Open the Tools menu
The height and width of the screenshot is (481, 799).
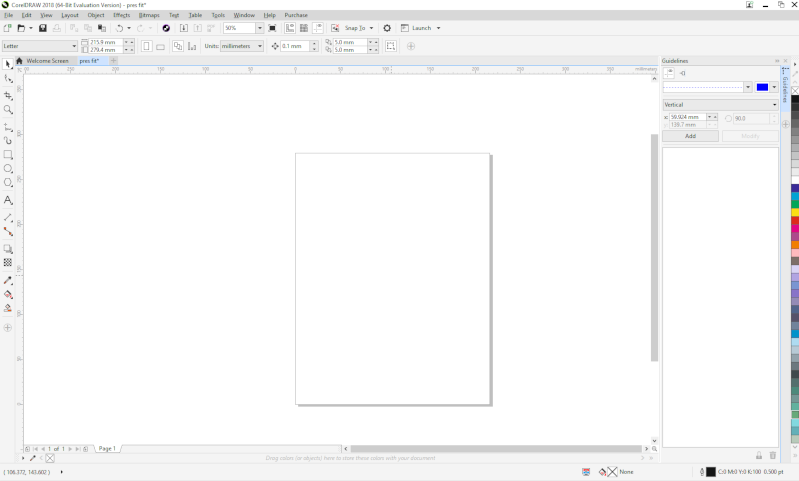(x=218, y=15)
